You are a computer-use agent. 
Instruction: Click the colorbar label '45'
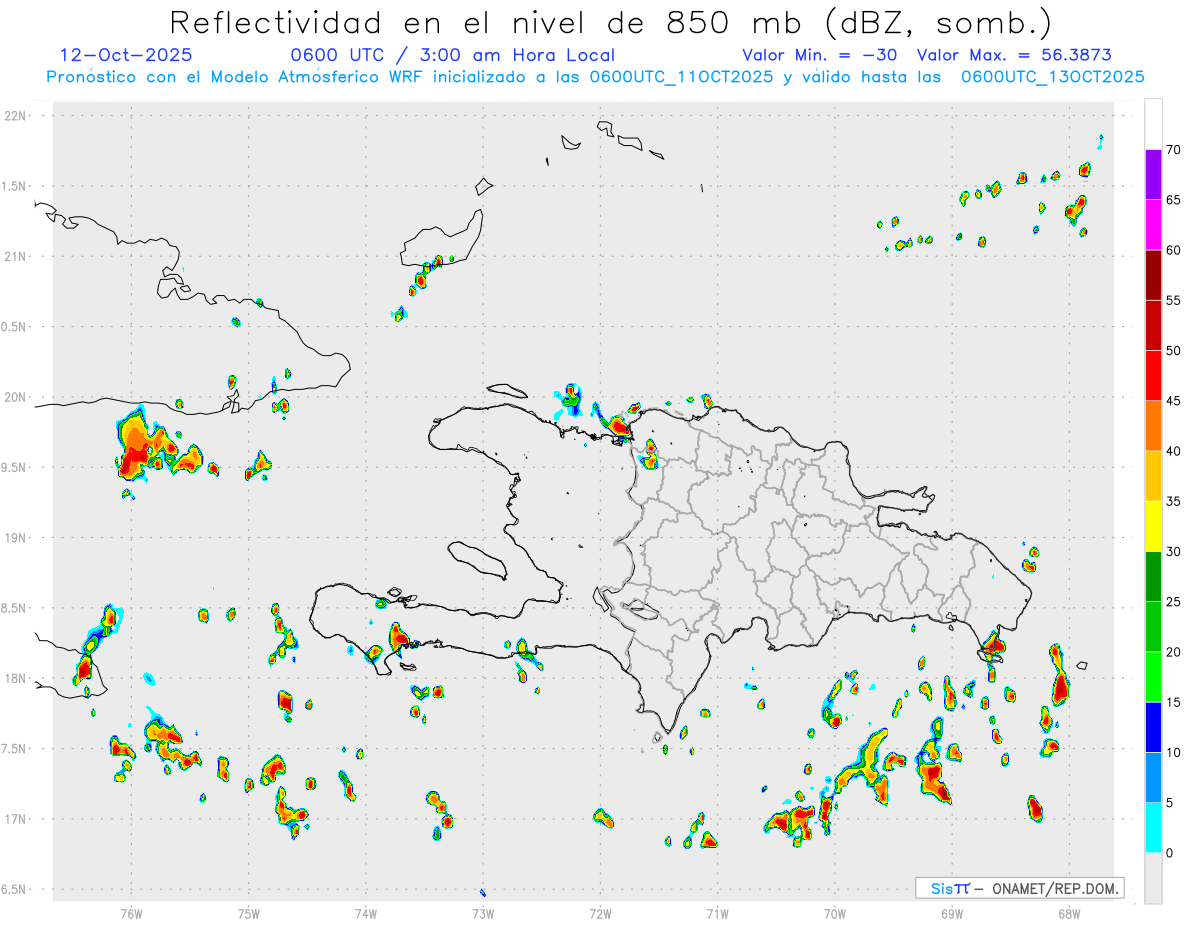point(1174,401)
